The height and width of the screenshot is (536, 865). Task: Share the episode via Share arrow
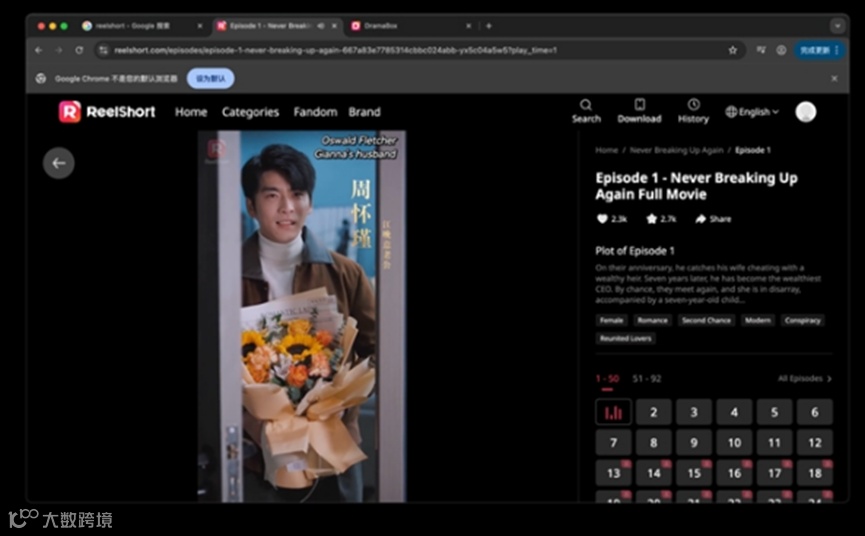[713, 219]
